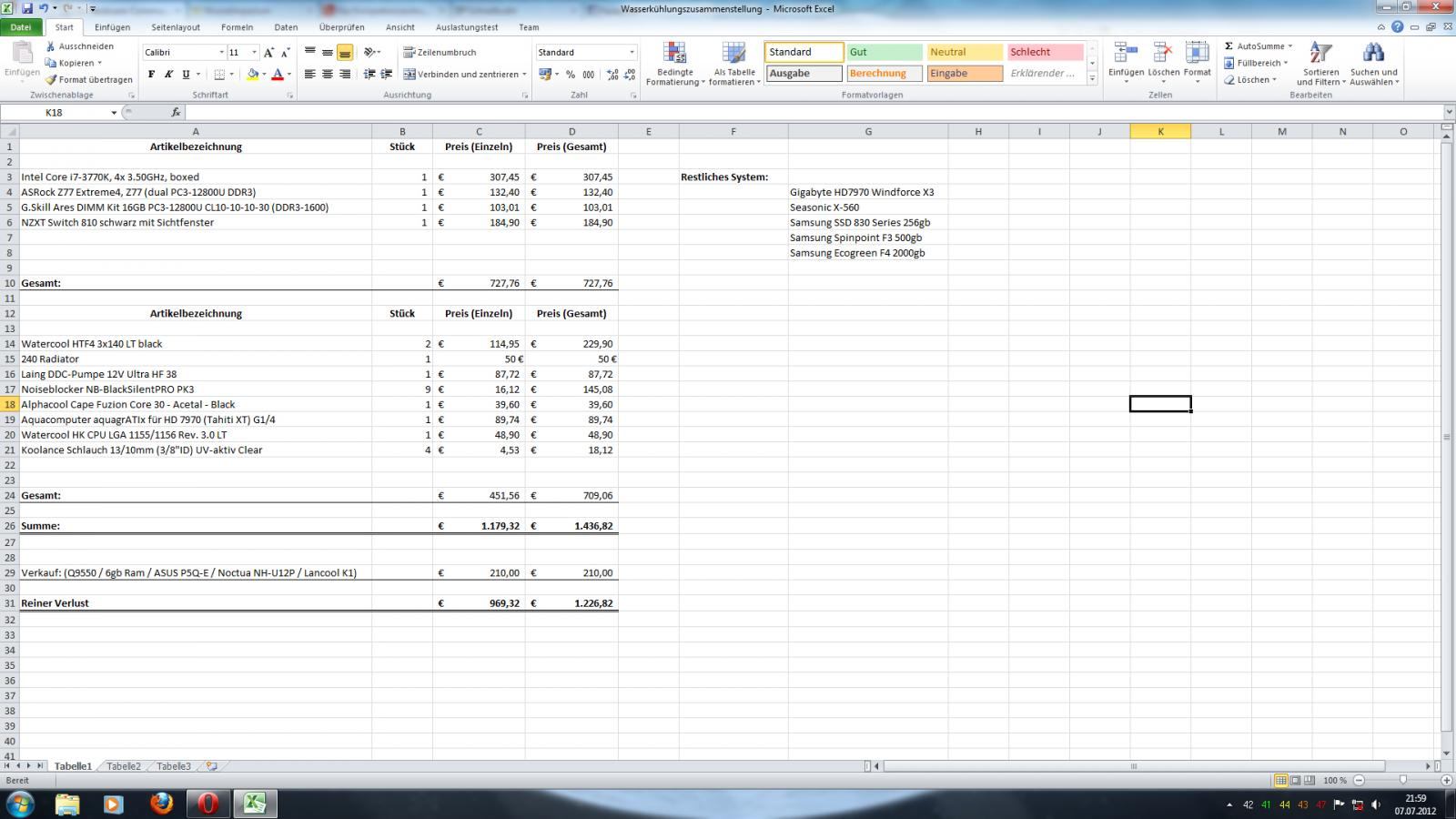
Task: Open the font size 11 dropdown
Action: click(254, 53)
